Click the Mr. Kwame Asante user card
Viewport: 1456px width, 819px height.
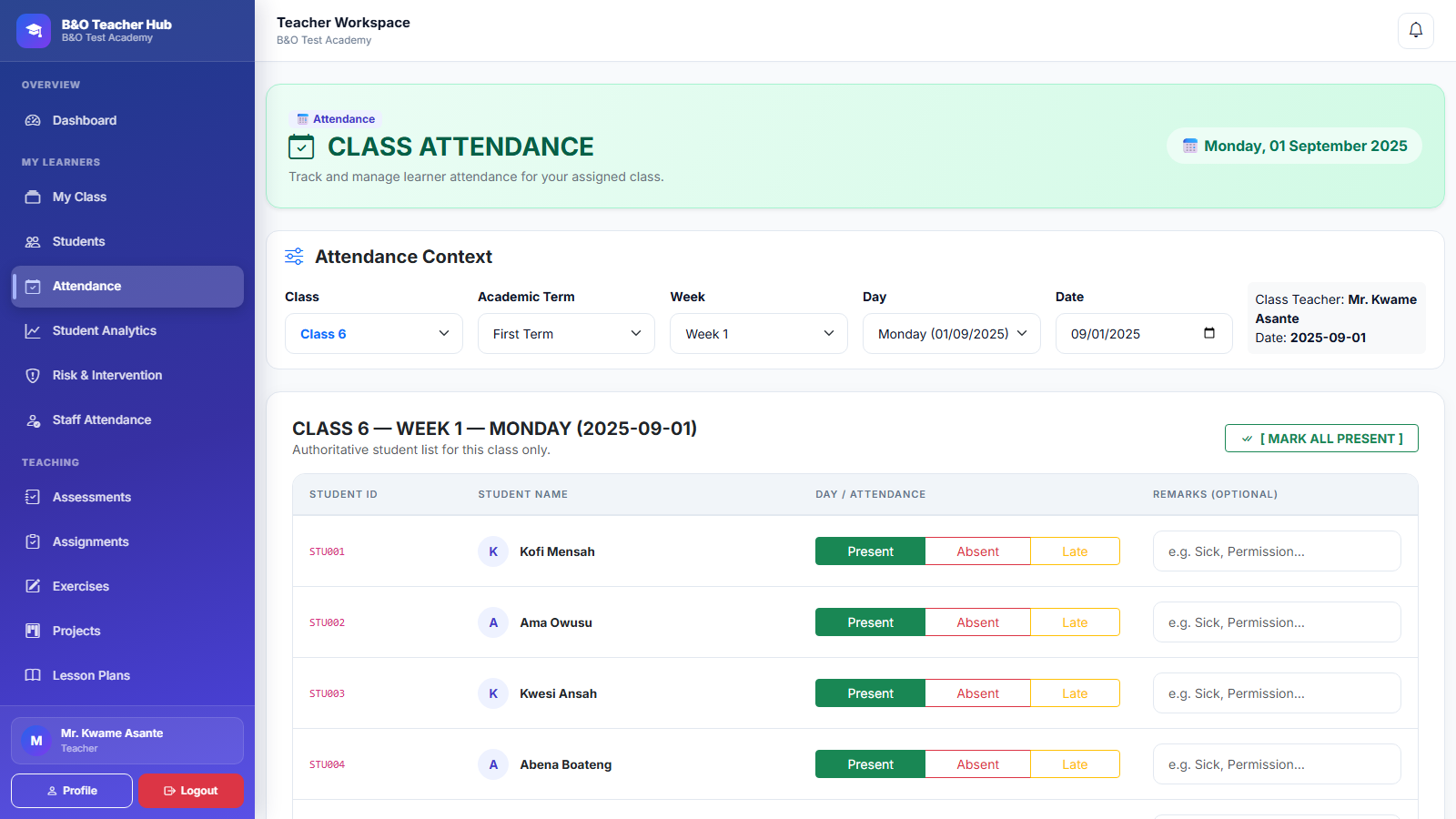tap(127, 741)
